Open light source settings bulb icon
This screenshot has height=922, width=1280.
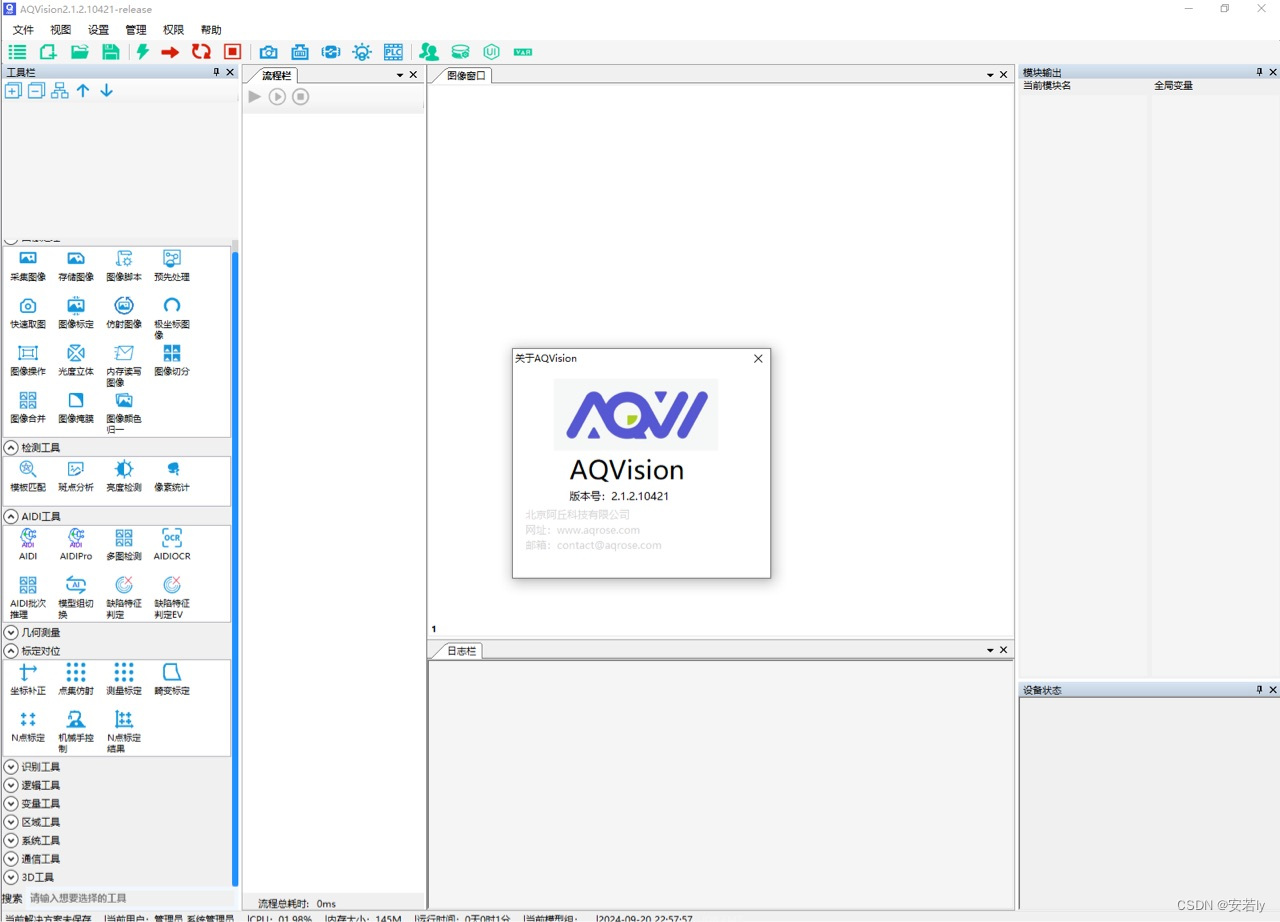362,52
